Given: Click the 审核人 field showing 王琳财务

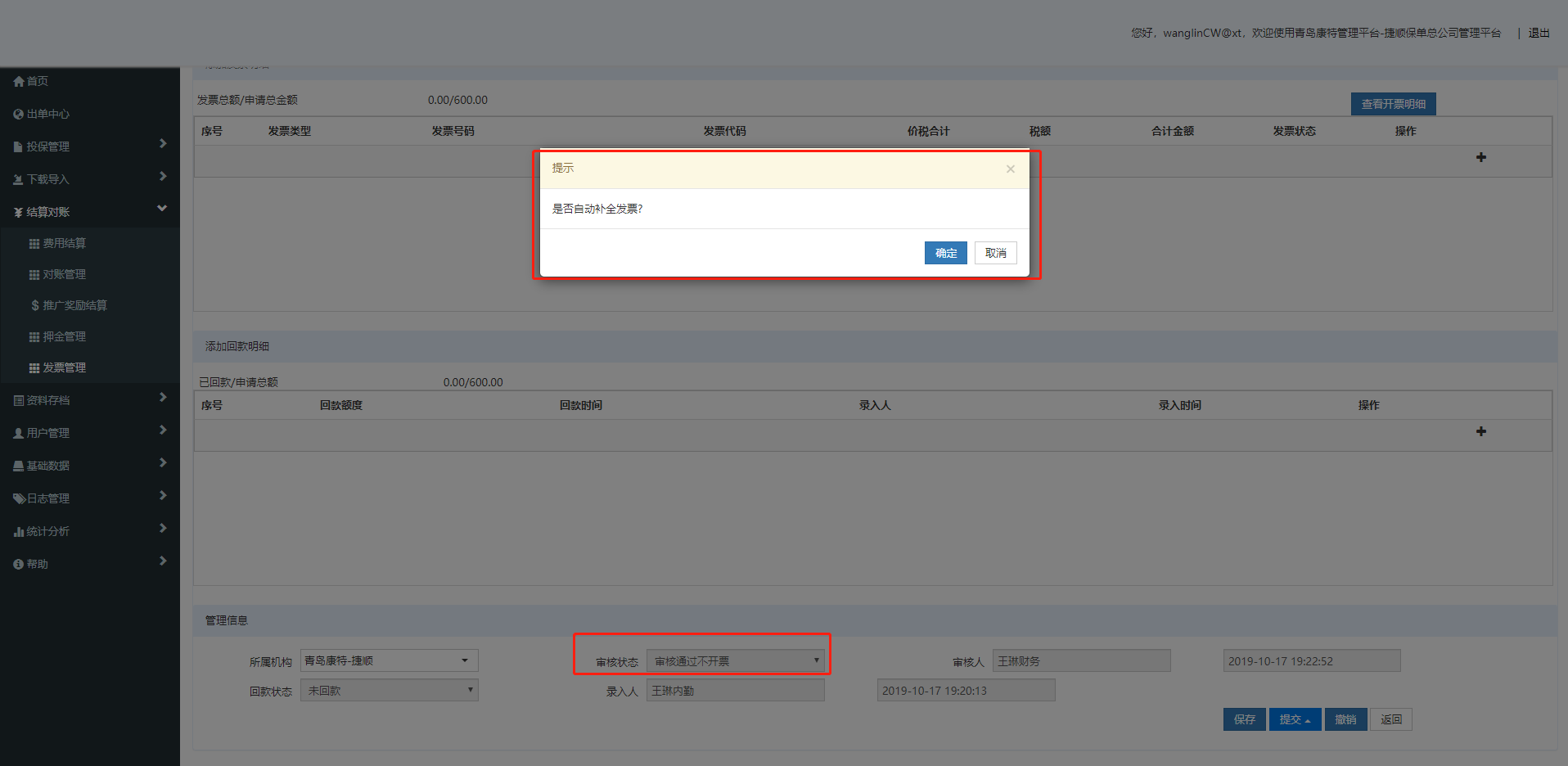Looking at the screenshot, I should (x=1082, y=660).
